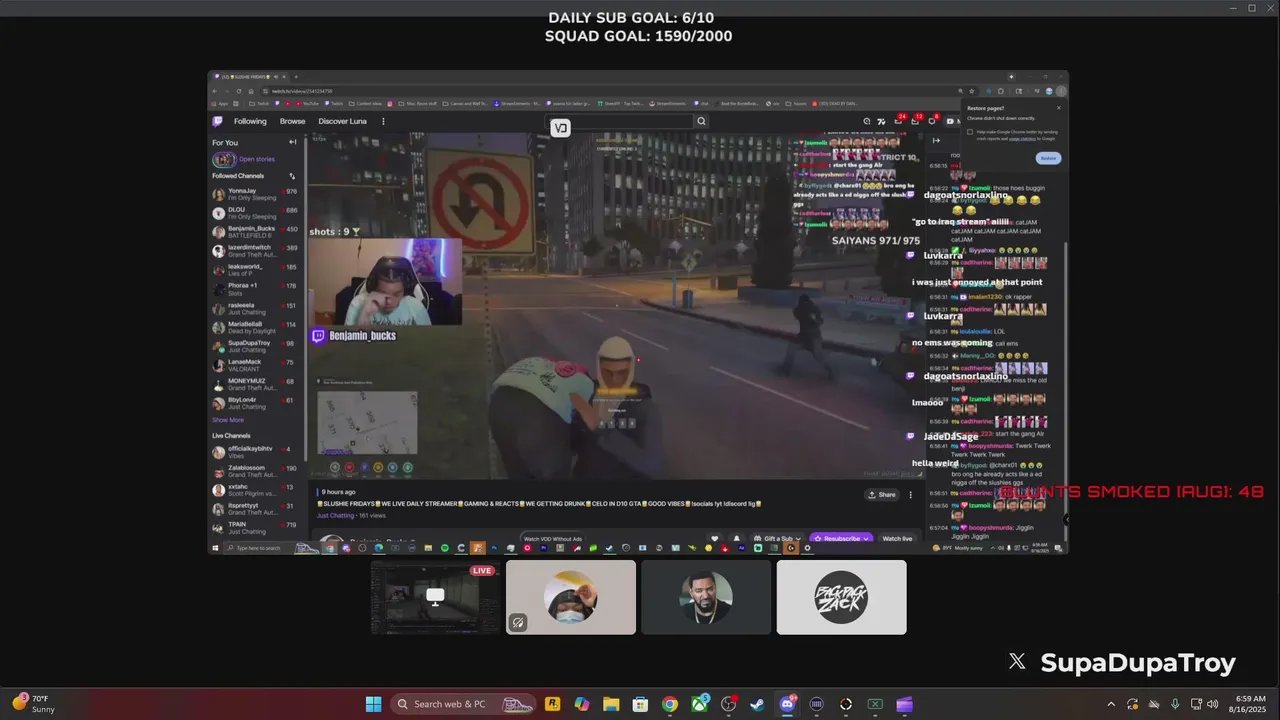The height and width of the screenshot is (720, 1280).
Task: Select the LIVE screen share thumbnail
Action: point(435,597)
